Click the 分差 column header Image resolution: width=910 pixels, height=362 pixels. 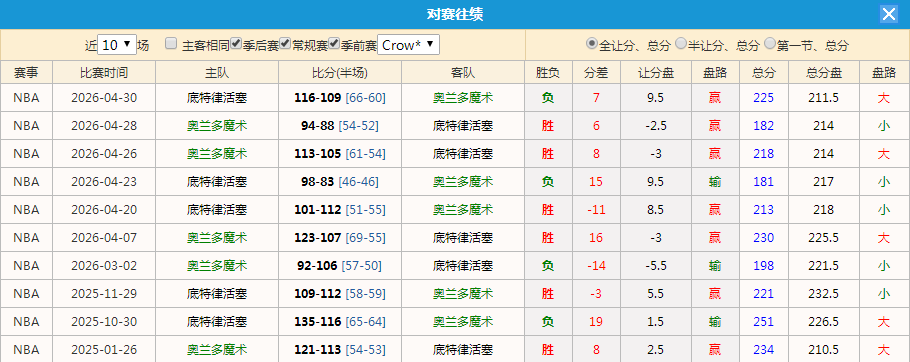click(596, 73)
